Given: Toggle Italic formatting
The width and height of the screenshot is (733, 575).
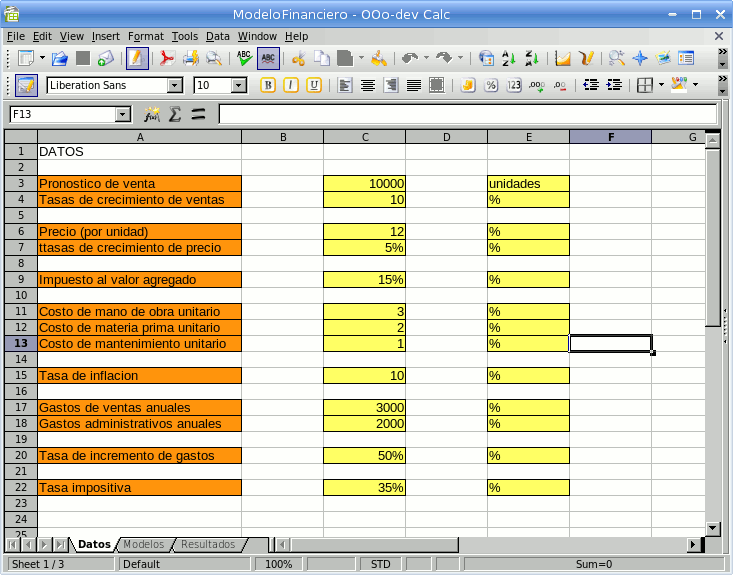Looking at the screenshot, I should pos(291,86).
